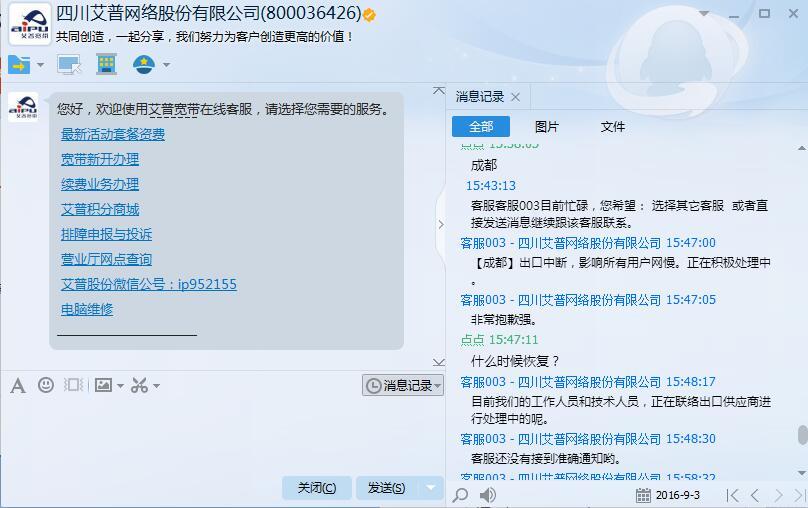
Task: Open the 营业厅网点查询 link
Action: pos(106,259)
